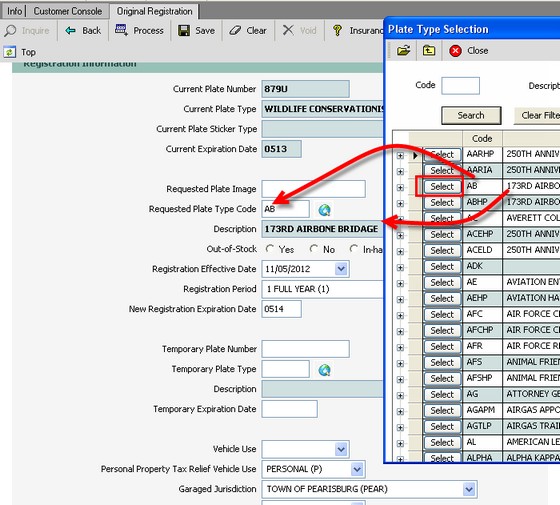Save using the floppy disk icon
The image size is (560, 505).
[184, 31]
